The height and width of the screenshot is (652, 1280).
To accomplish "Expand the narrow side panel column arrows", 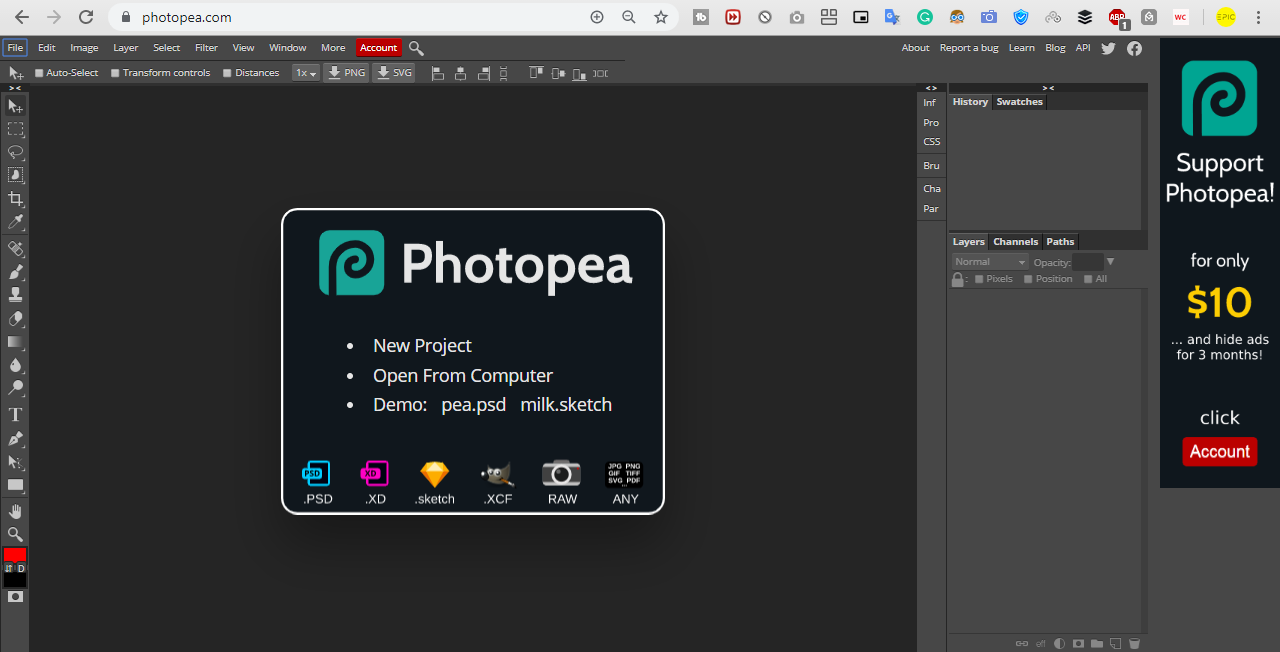I will pos(931,88).
